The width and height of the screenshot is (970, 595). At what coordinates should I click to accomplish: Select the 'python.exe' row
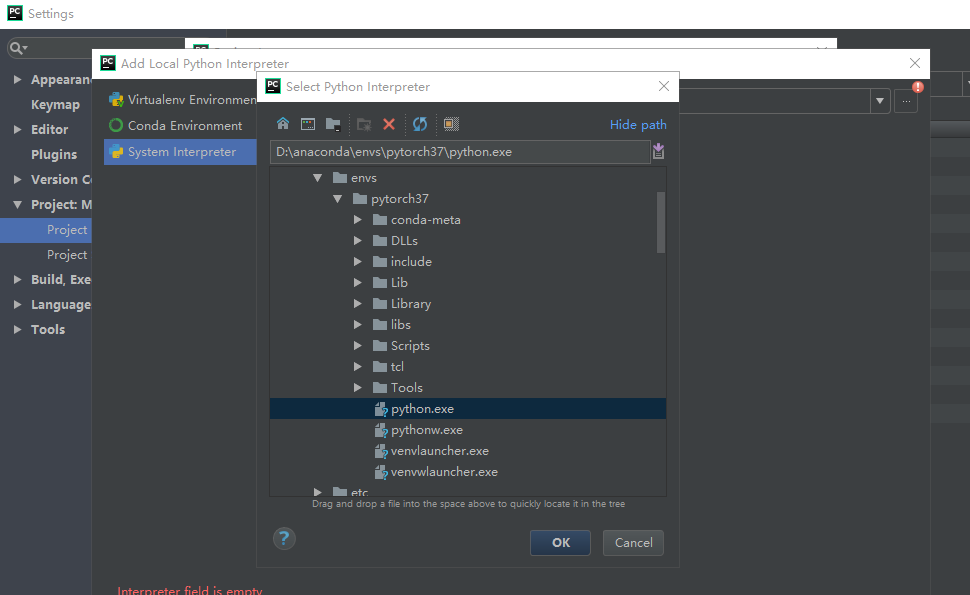(x=468, y=409)
